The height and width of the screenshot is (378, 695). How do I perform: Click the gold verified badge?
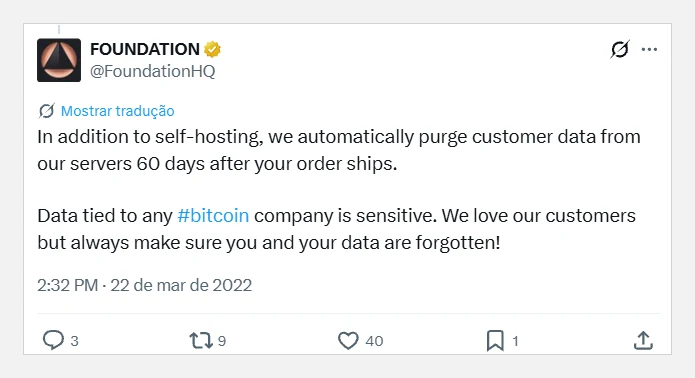(x=212, y=49)
